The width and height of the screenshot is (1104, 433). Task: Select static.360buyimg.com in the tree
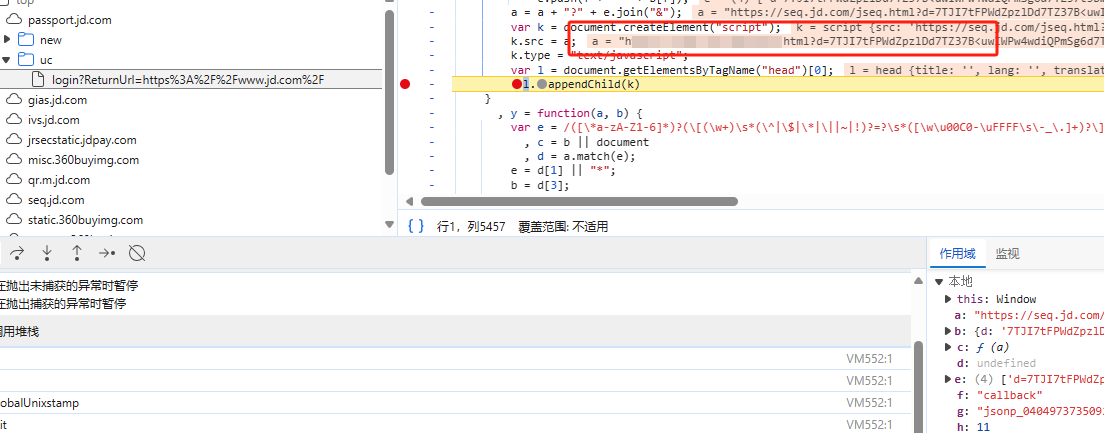pyautogui.click(x=85, y=220)
